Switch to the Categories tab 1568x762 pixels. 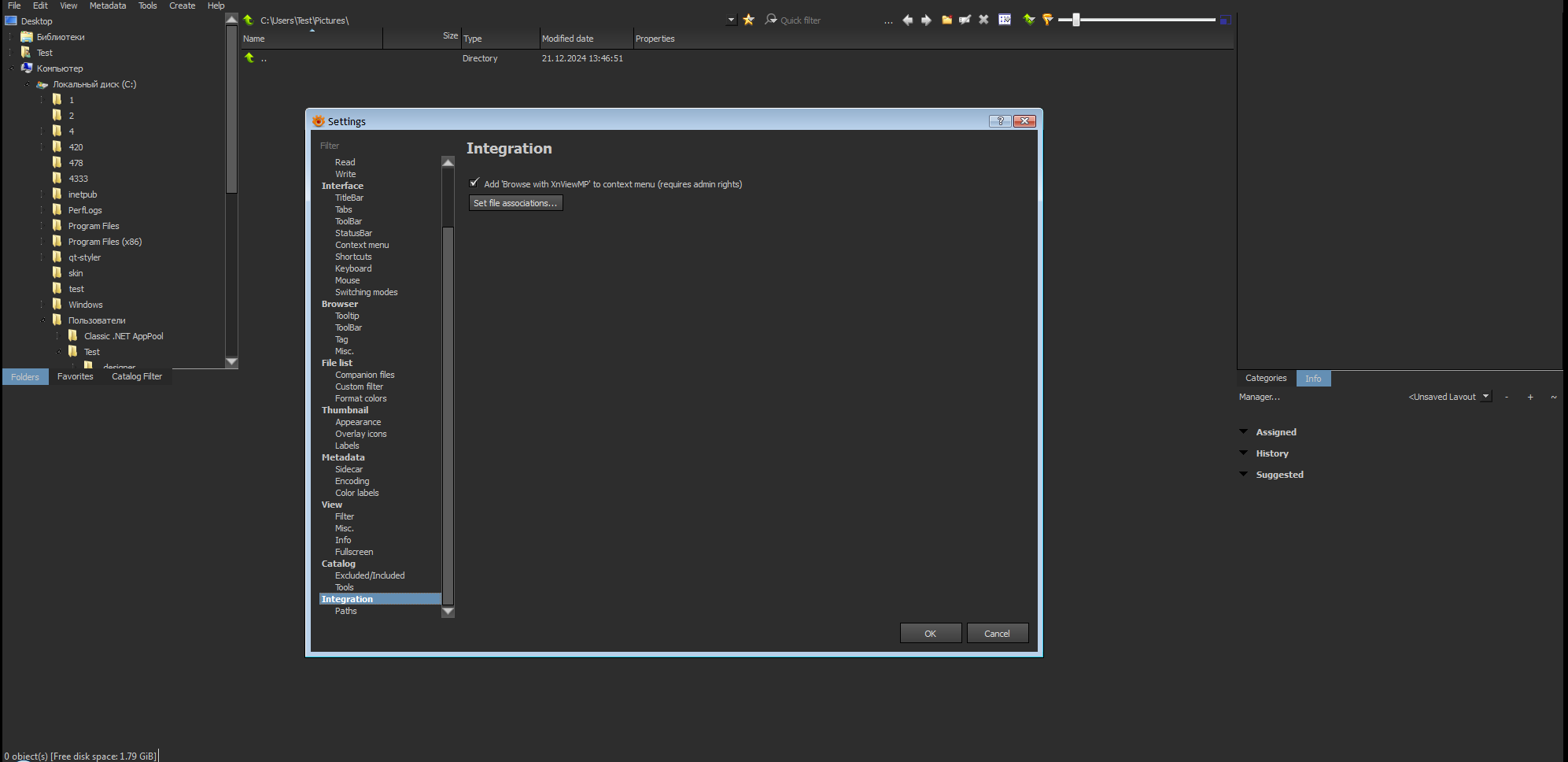pos(1265,379)
